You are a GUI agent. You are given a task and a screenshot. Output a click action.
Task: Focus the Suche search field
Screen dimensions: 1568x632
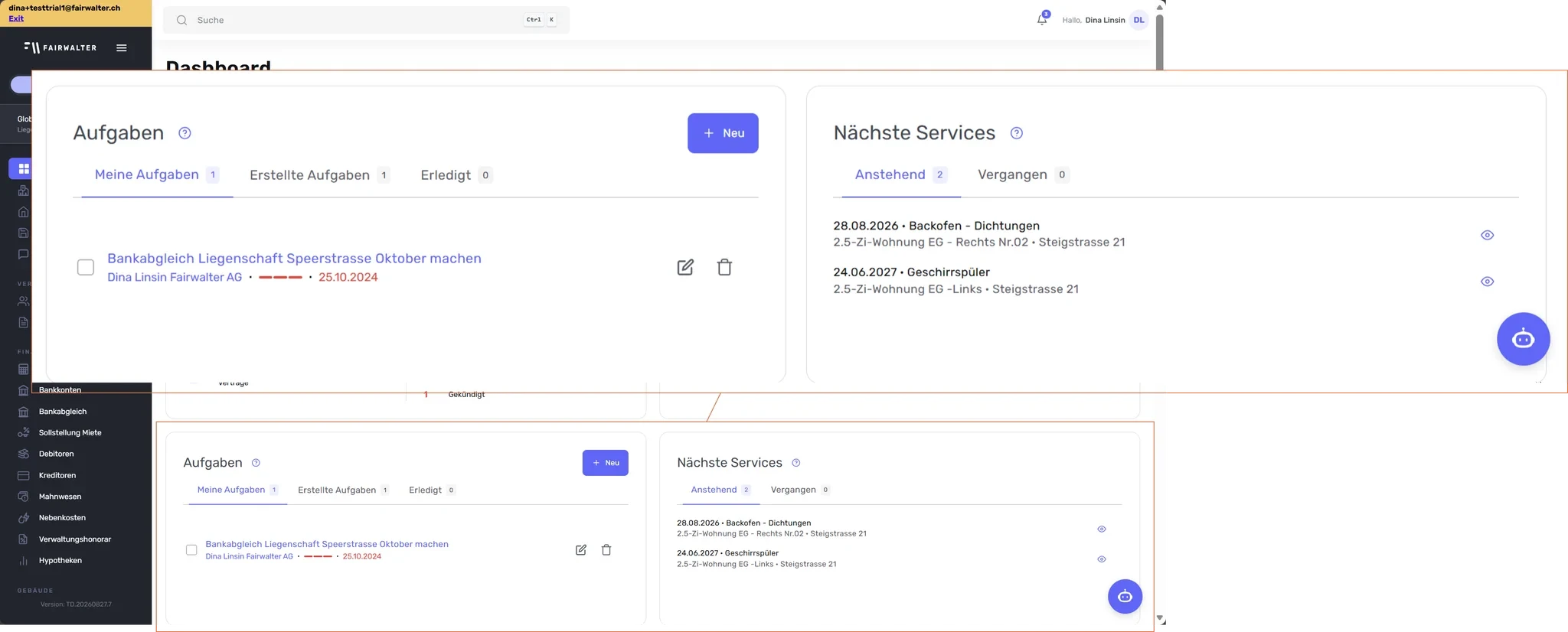[366, 20]
